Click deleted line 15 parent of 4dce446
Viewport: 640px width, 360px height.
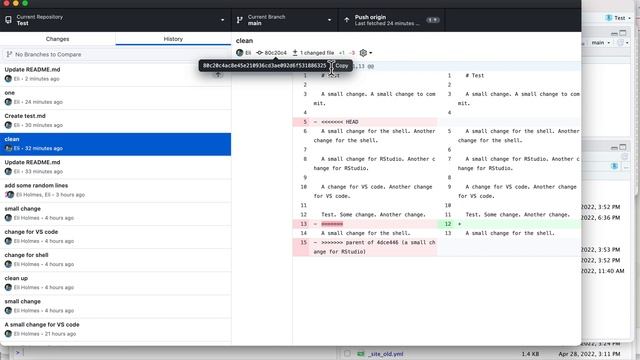364,247
